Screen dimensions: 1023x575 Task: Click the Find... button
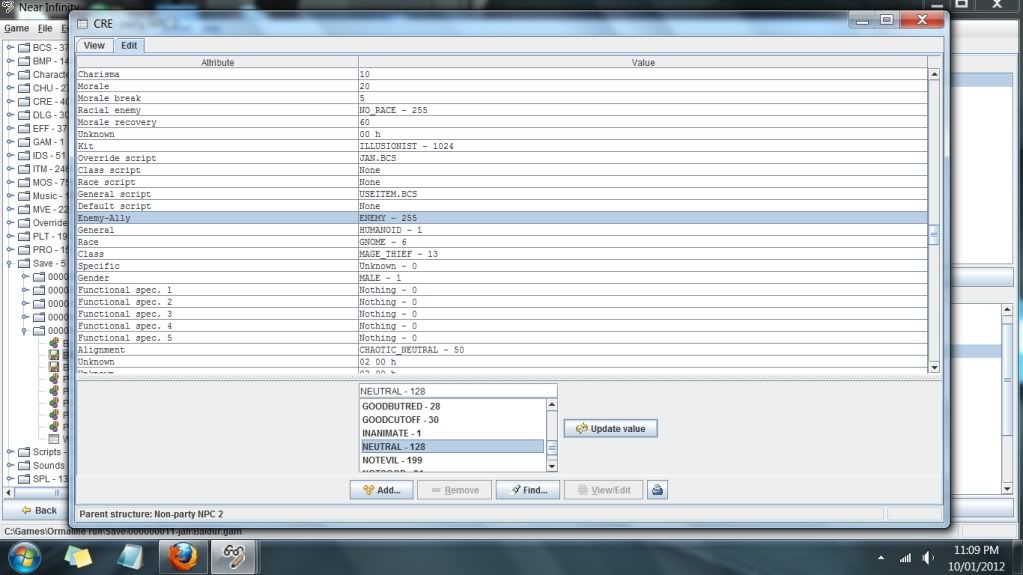[x=528, y=490]
